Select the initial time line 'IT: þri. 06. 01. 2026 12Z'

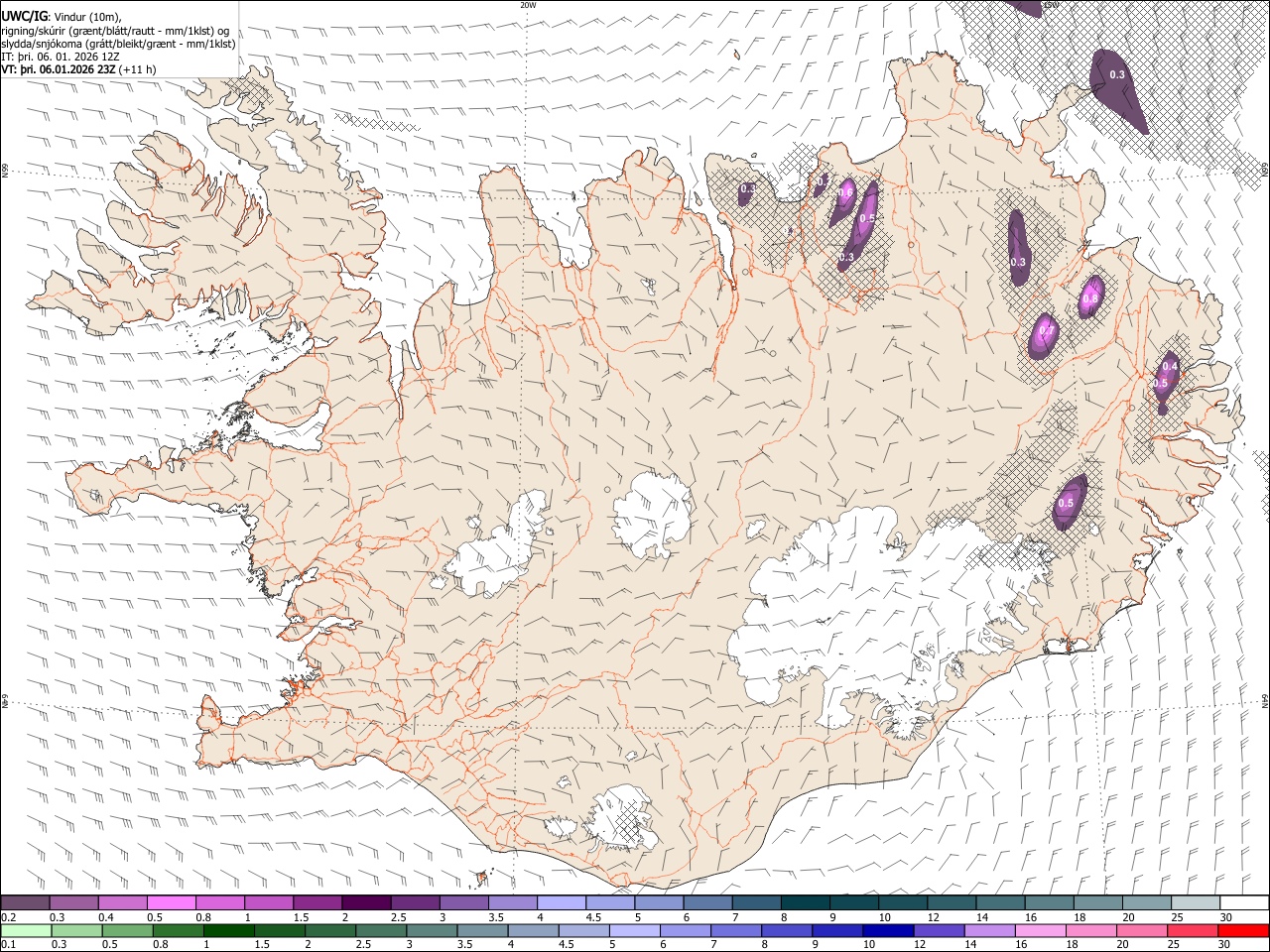tap(62, 57)
